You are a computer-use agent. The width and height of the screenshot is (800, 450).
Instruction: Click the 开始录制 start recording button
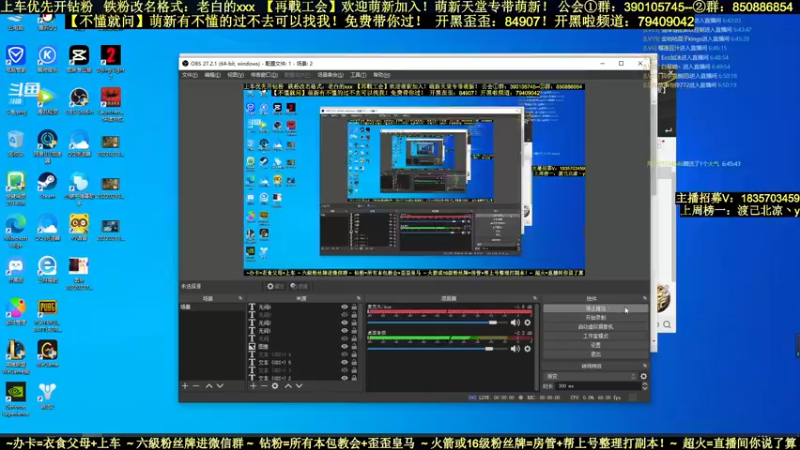(x=596, y=318)
